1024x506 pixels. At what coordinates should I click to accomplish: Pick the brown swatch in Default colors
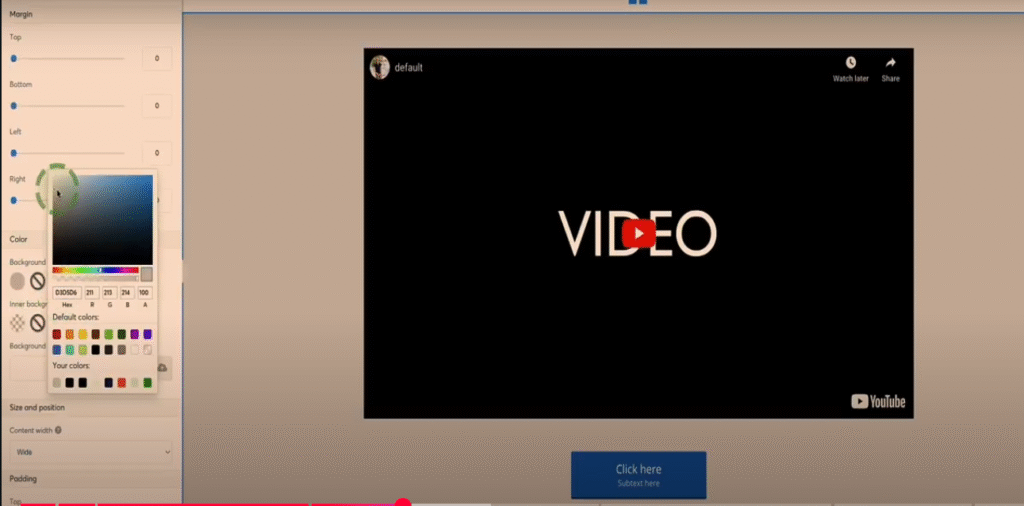[x=96, y=334]
